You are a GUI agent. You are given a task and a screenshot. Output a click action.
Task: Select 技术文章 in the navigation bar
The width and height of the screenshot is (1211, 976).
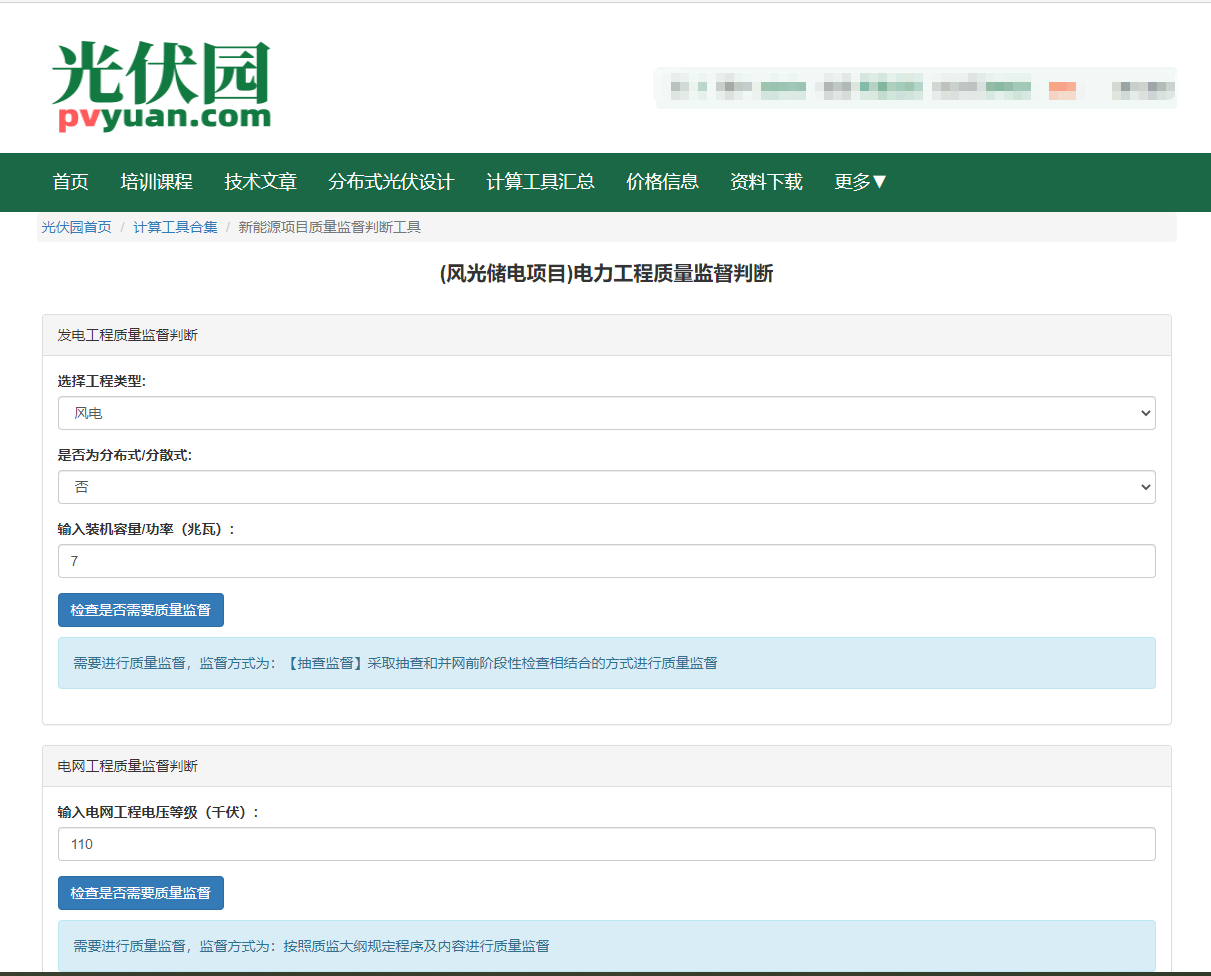pyautogui.click(x=260, y=182)
